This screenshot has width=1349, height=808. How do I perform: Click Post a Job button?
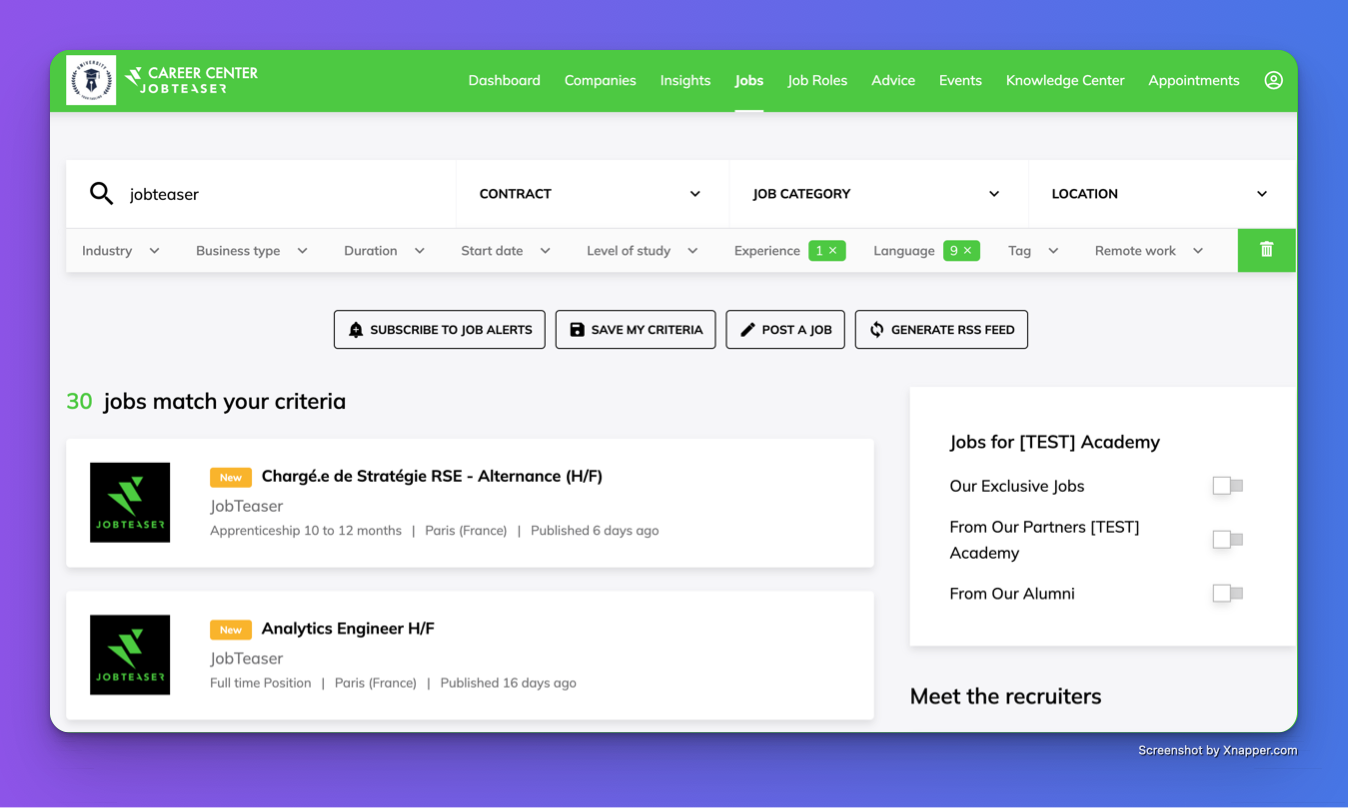(x=786, y=329)
